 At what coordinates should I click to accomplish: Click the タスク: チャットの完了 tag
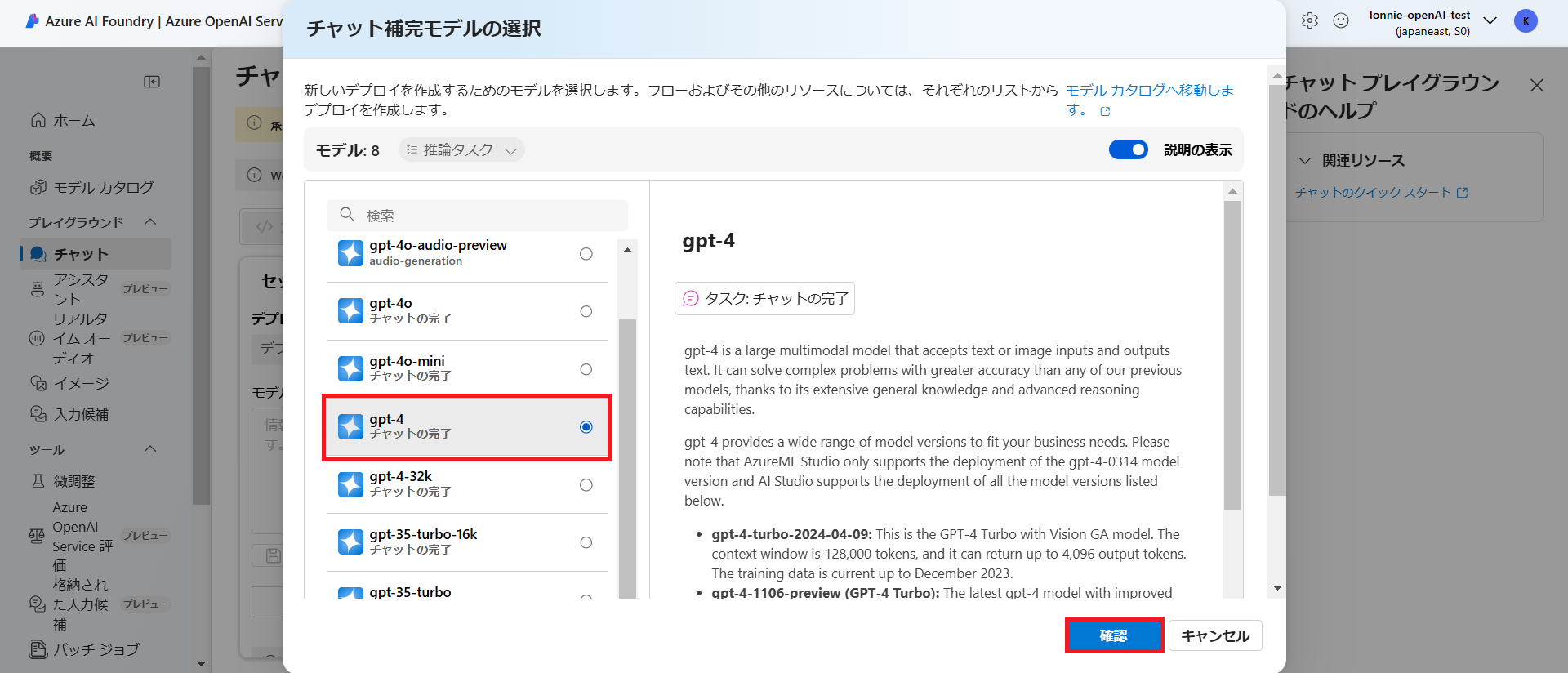point(764,298)
